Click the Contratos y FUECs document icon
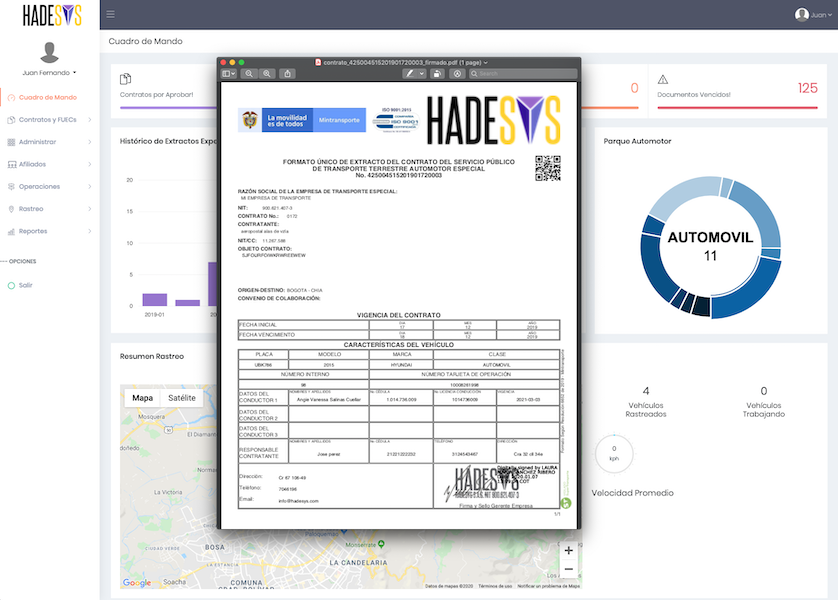 pos(11,120)
